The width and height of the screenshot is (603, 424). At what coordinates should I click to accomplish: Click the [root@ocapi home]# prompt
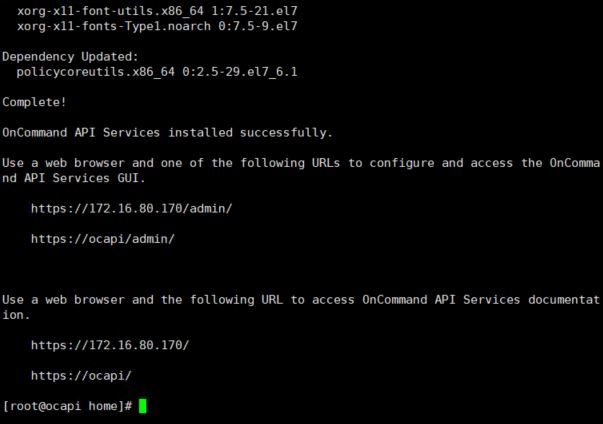pos(67,406)
